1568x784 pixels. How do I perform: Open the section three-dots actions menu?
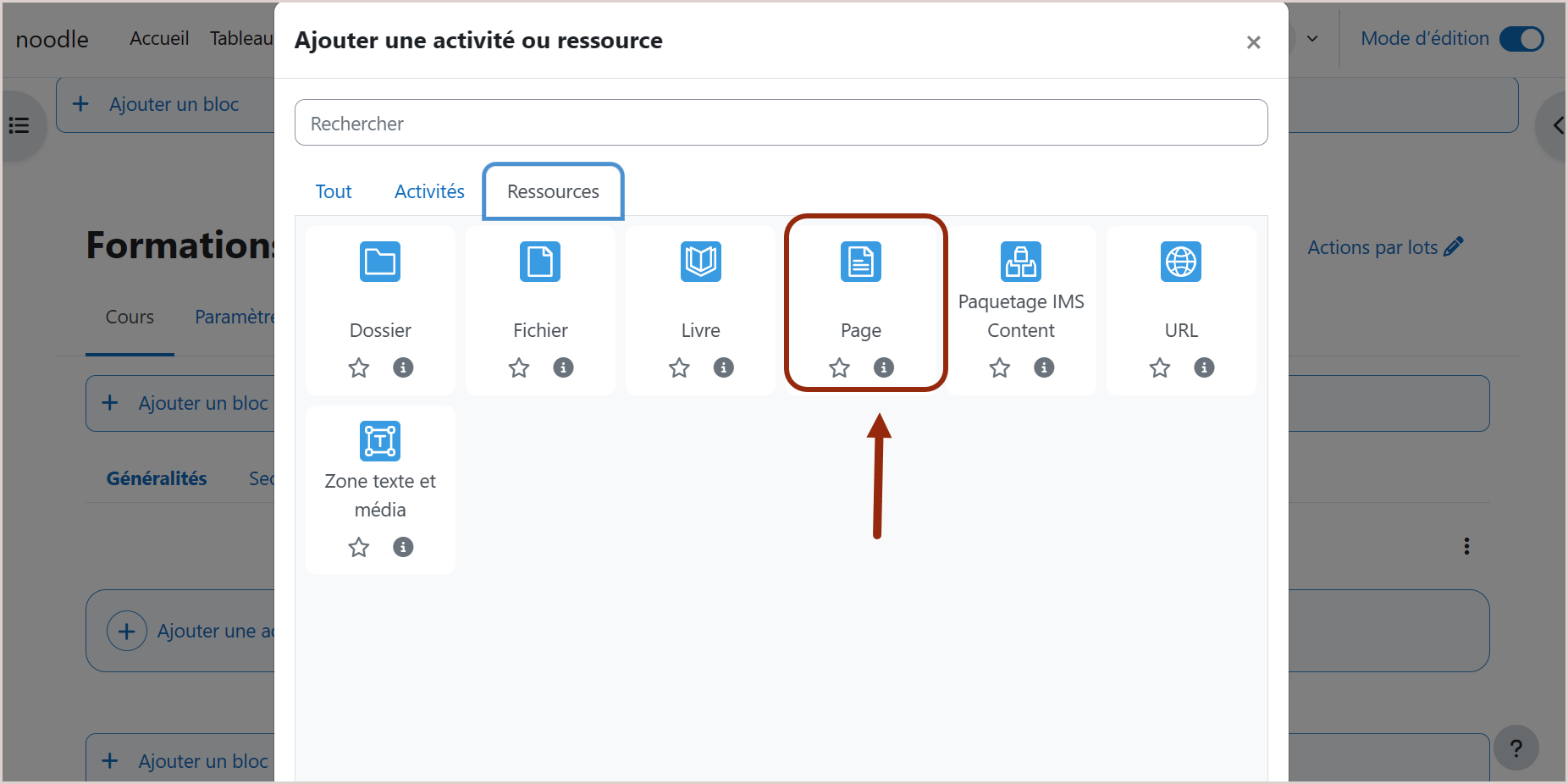pyautogui.click(x=1466, y=546)
